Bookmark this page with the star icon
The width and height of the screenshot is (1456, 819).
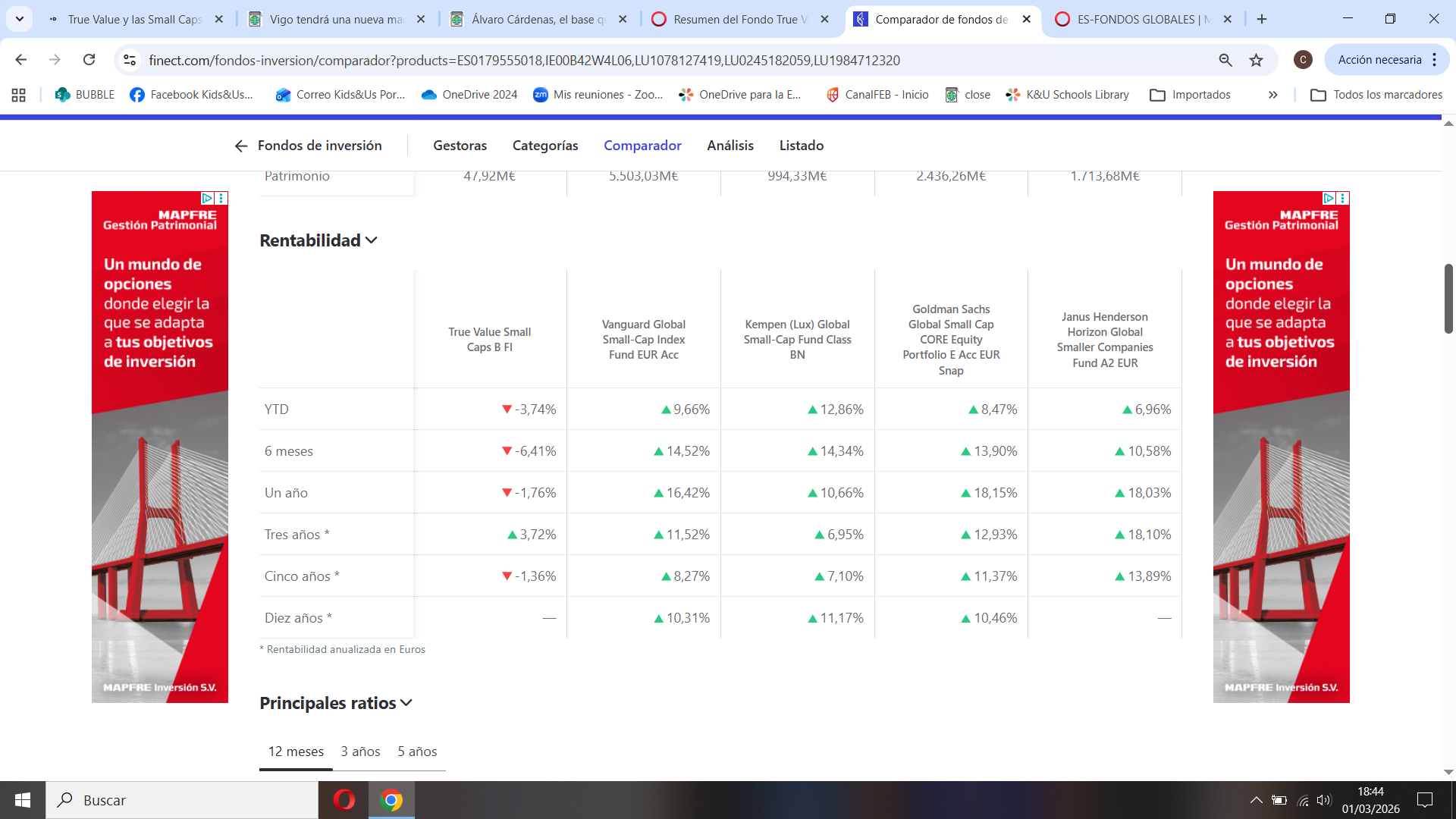click(1257, 60)
